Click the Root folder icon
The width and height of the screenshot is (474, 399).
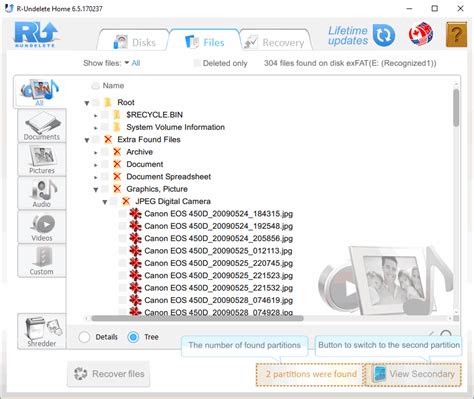[108, 102]
